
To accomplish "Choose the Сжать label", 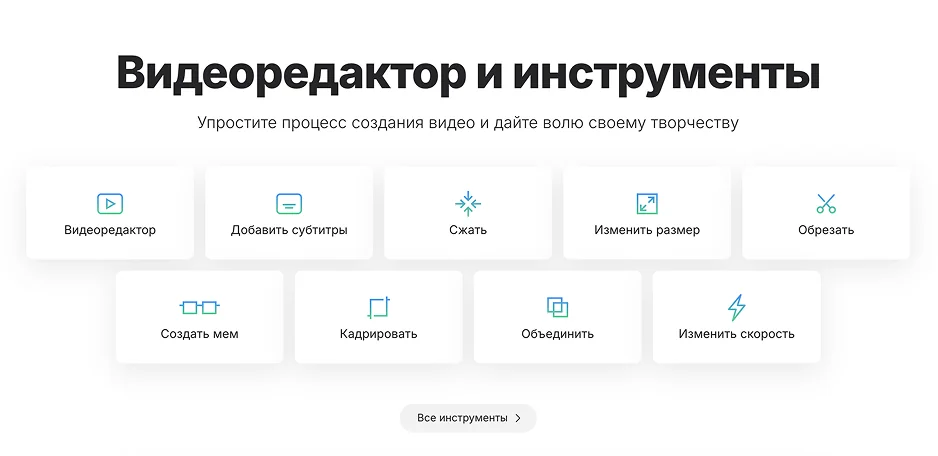I will 468,230.
